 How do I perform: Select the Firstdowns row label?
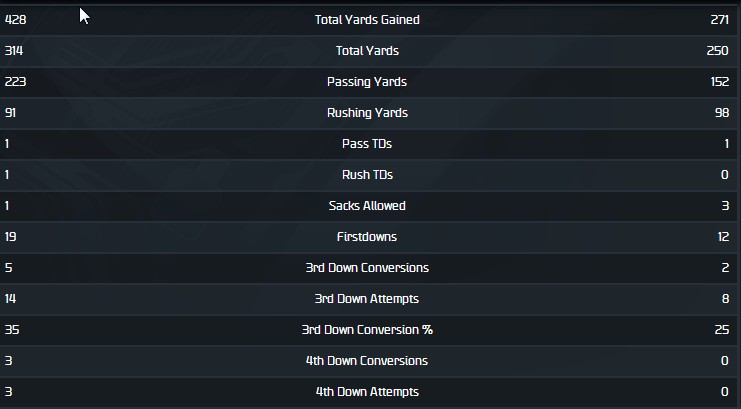click(367, 236)
